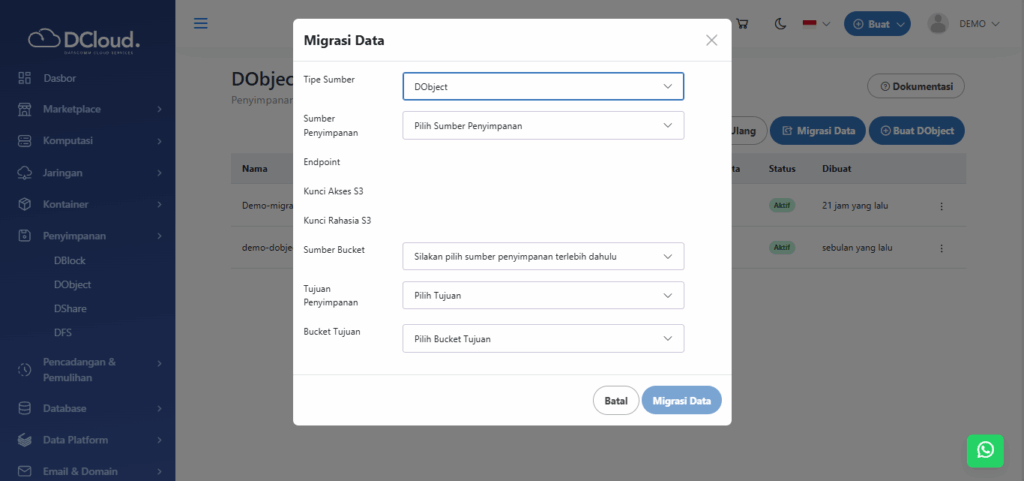
Task: Open the Sumber Bucket dropdown
Action: tap(543, 256)
